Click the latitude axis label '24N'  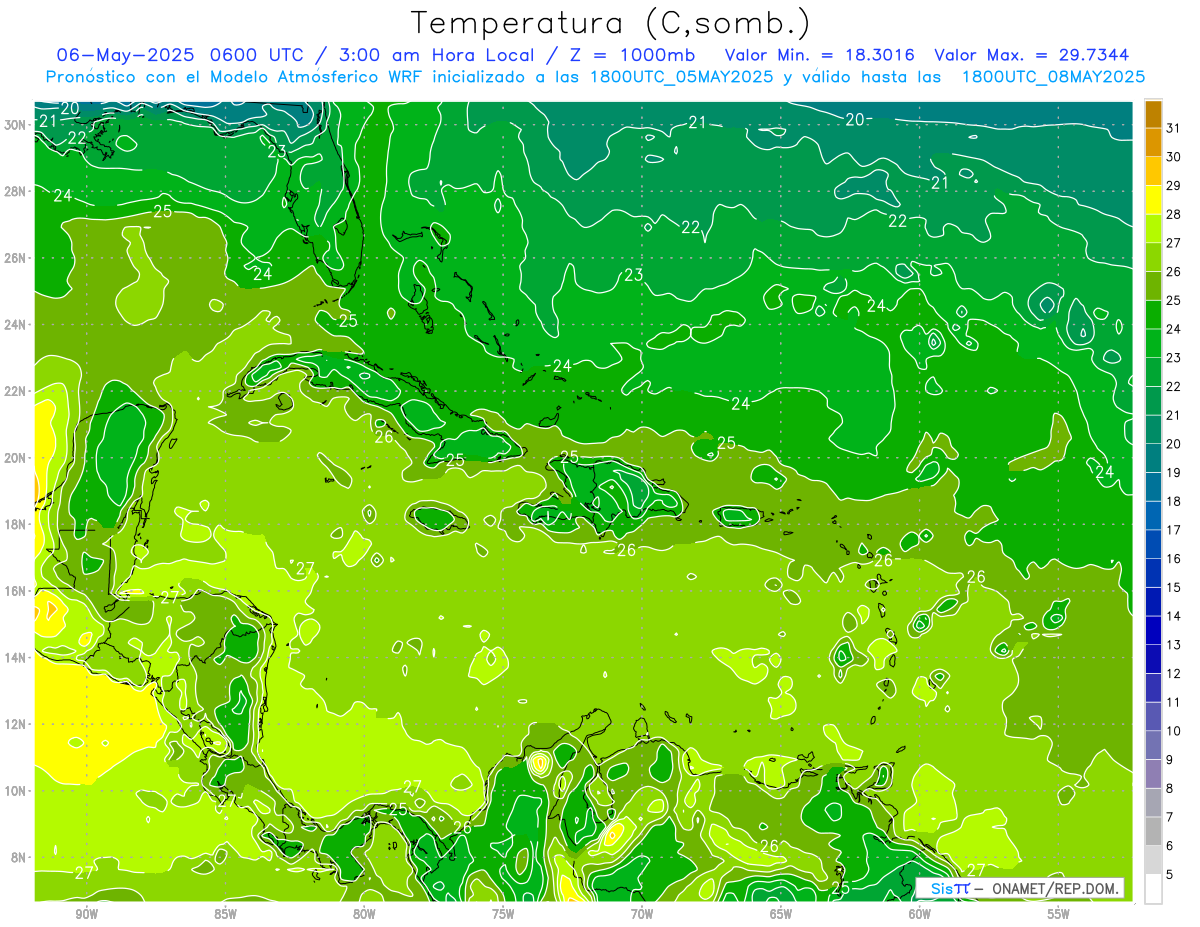[x=14, y=324]
